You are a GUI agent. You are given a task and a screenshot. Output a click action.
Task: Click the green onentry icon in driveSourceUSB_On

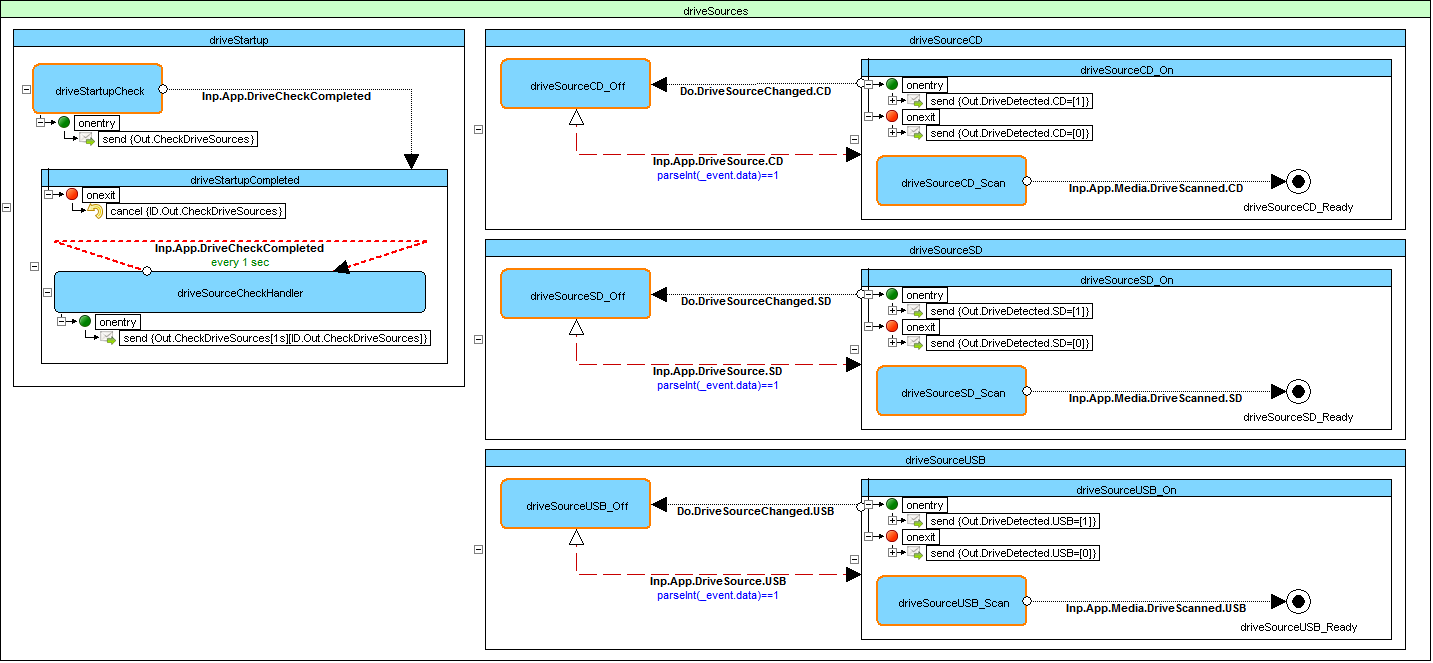[x=892, y=505]
